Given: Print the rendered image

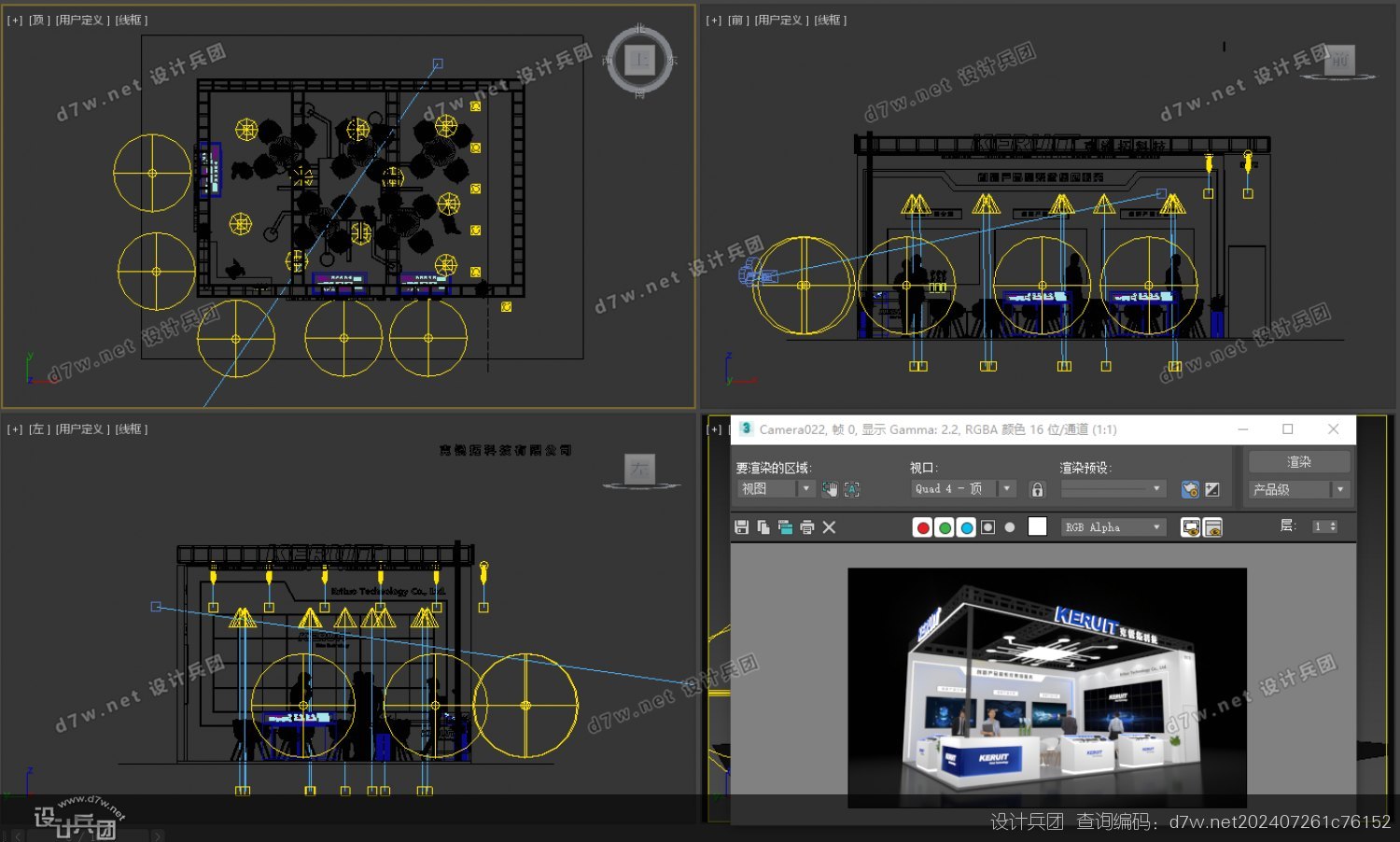Looking at the screenshot, I should coord(807,527).
